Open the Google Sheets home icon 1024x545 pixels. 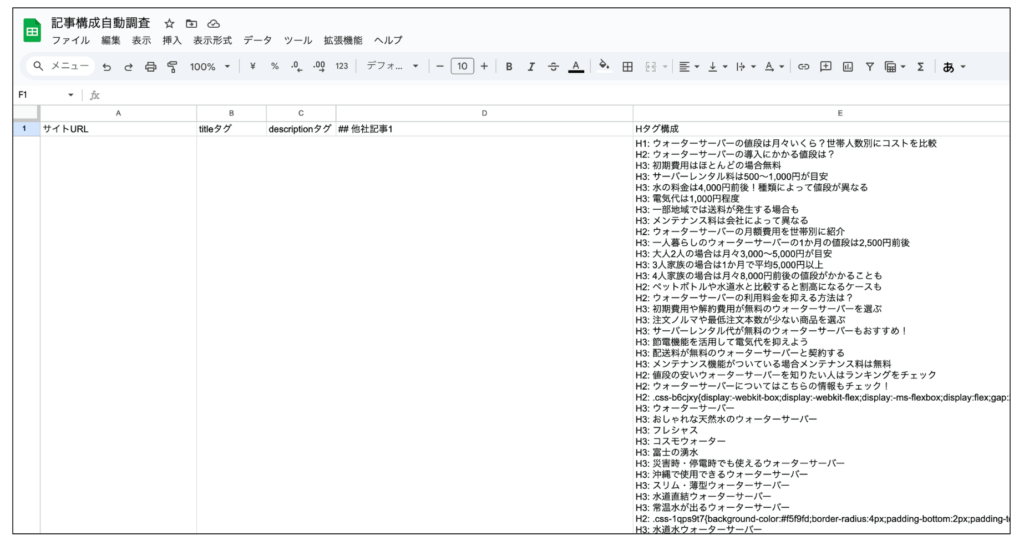tap(32, 31)
